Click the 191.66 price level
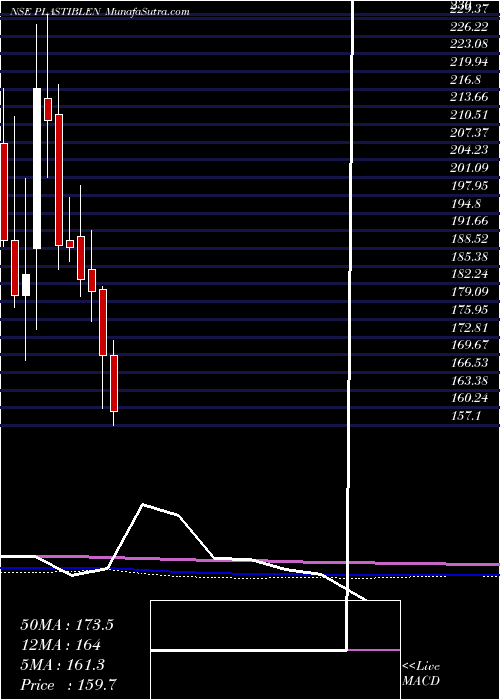Viewport: 500px width, 700px height. click(471, 222)
